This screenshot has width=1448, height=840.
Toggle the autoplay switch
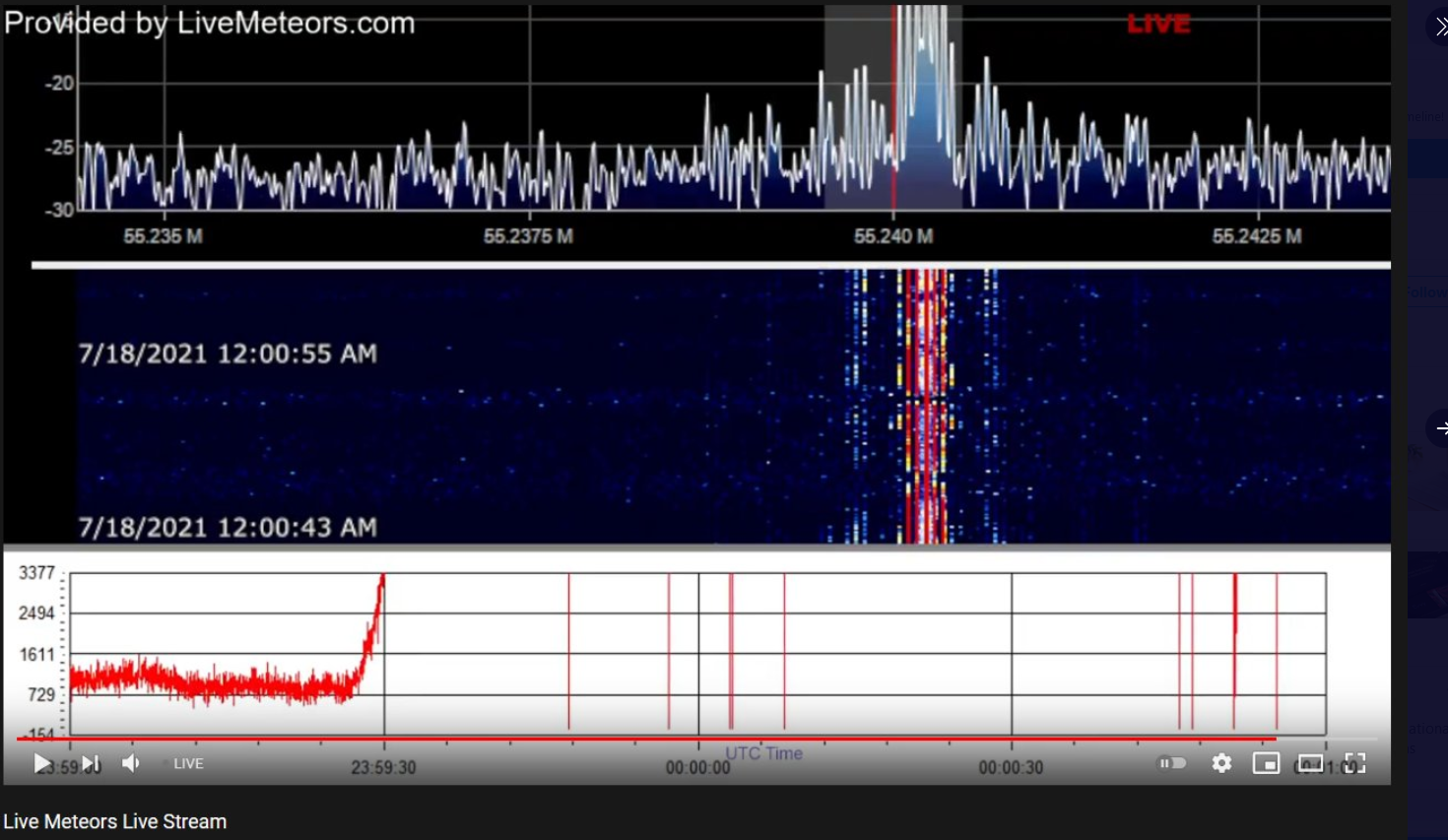pos(1171,763)
